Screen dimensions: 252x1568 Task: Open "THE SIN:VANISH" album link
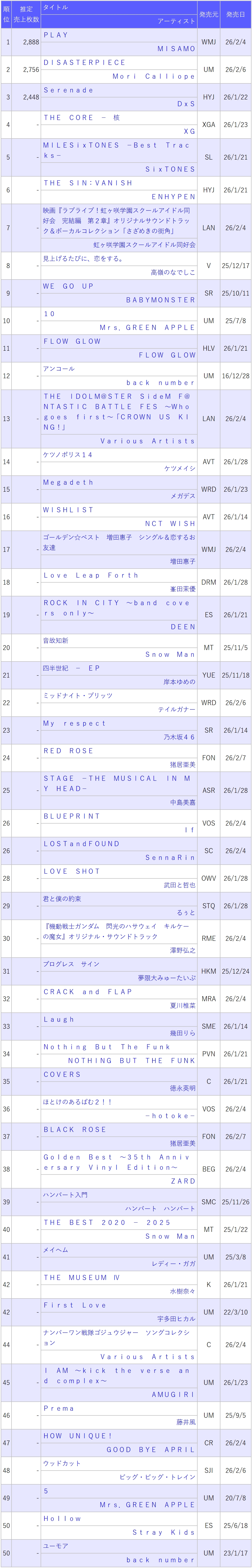pos(88,183)
